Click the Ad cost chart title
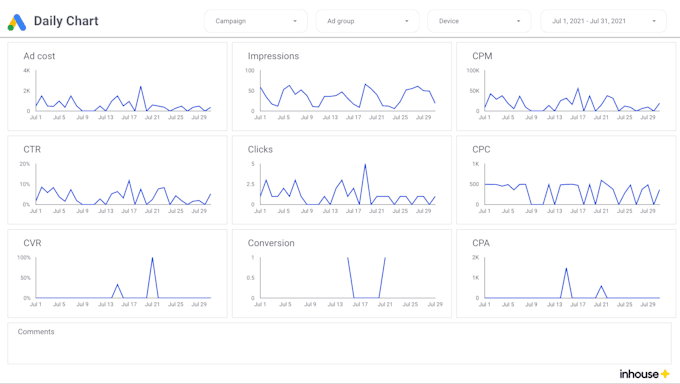 (39, 56)
